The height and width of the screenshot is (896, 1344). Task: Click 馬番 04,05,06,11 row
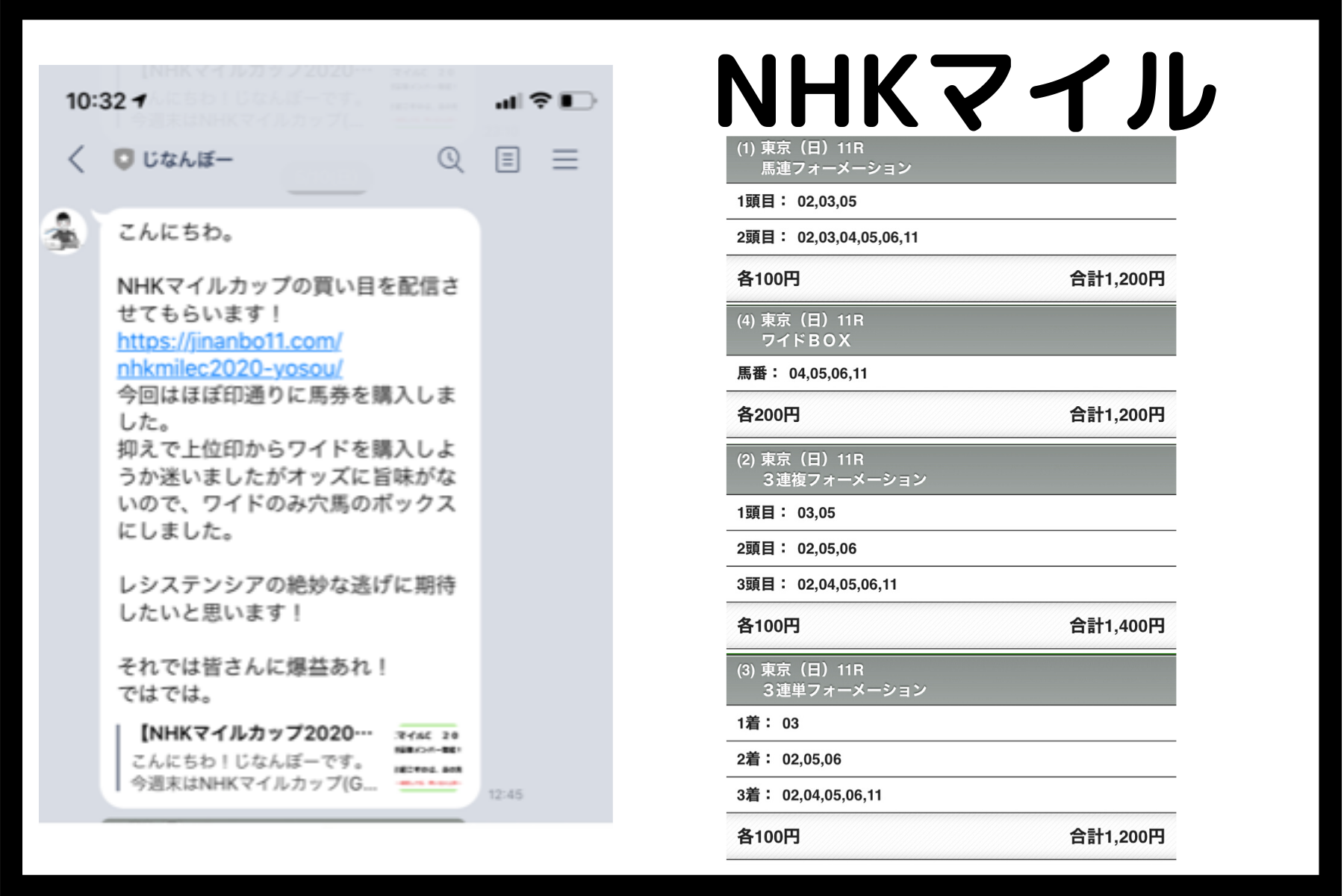[951, 373]
